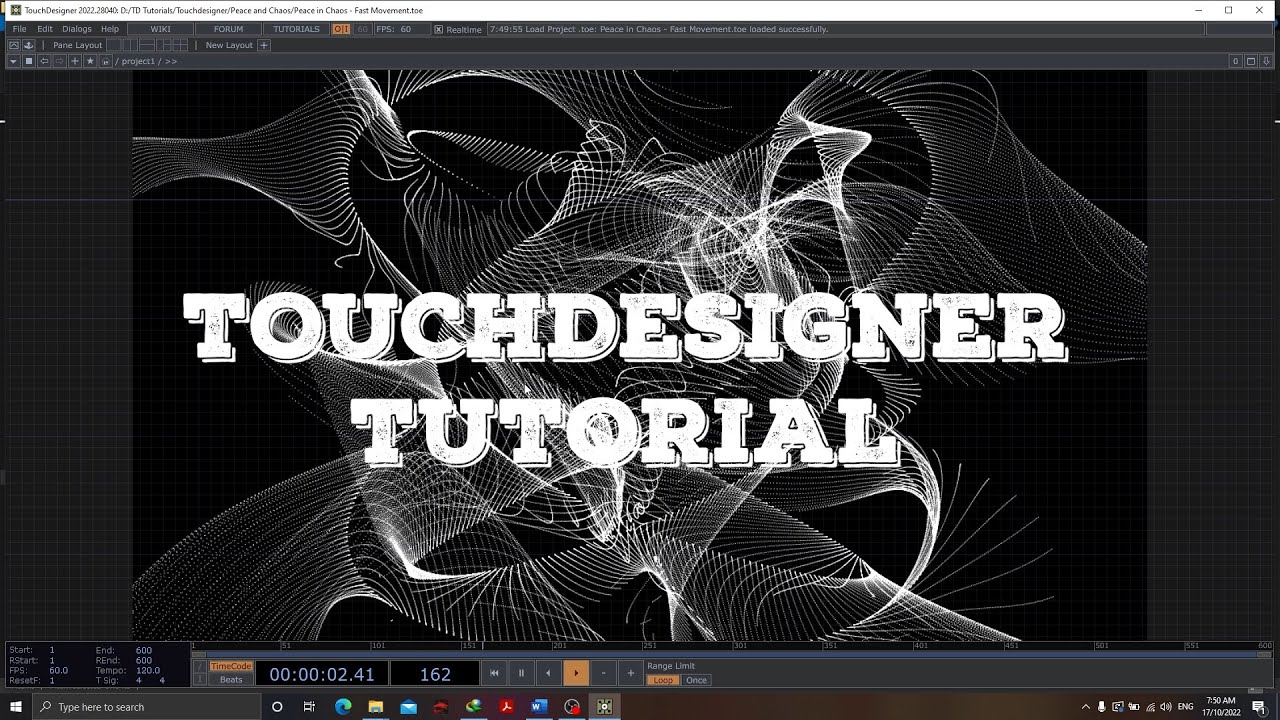Screen dimensions: 1280x720
Task: Open the TUTORIALS link button
Action: [x=297, y=29]
